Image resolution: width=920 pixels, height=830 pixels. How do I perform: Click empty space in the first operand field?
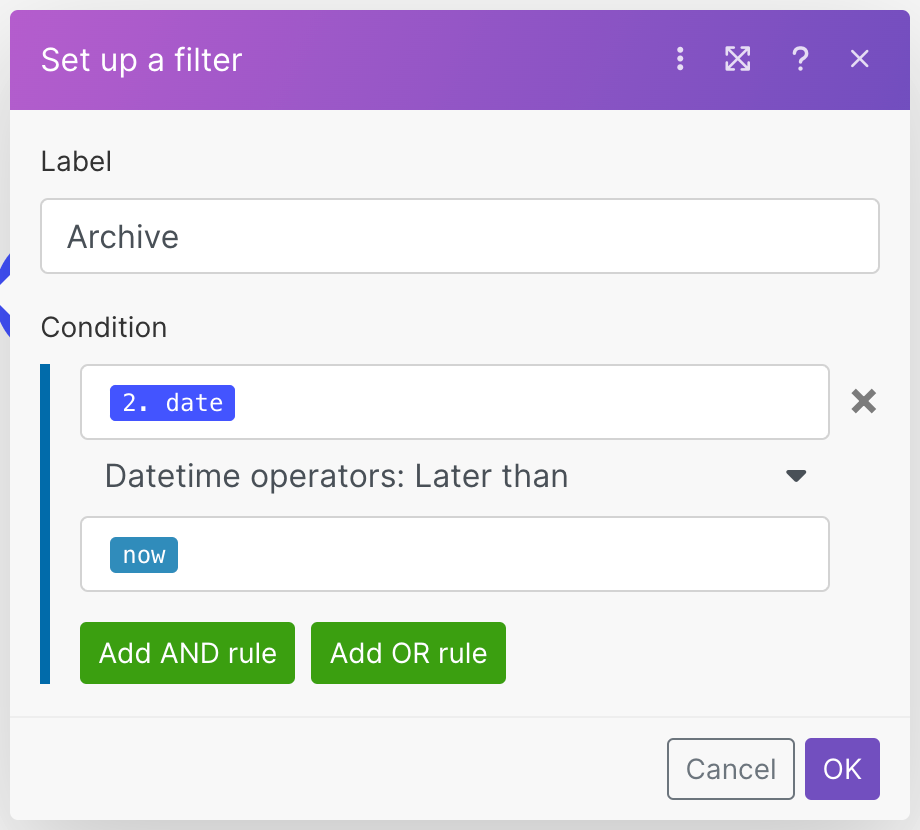coord(530,403)
